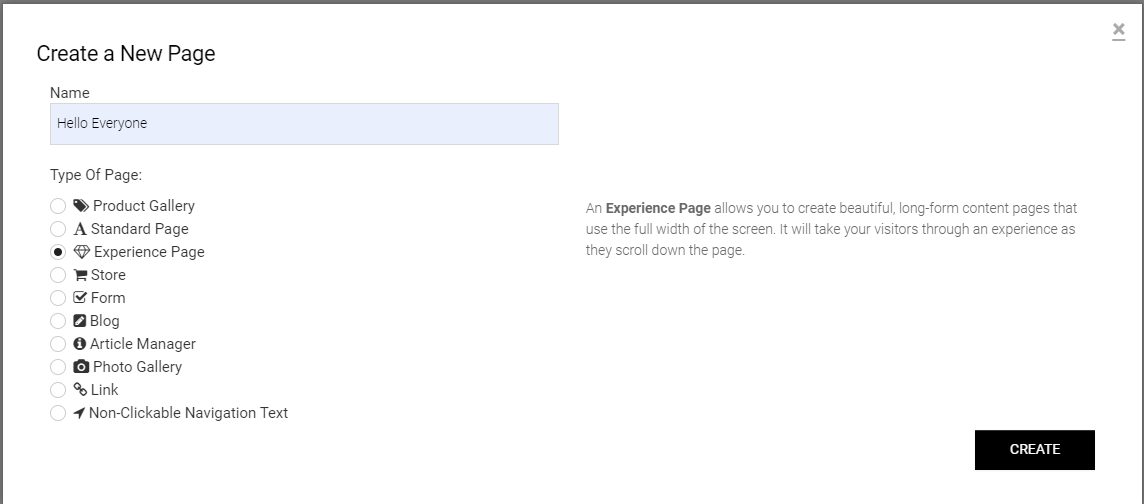Click the Photo Gallery camera icon
Viewport: 1144px width, 504px height.
(x=81, y=367)
